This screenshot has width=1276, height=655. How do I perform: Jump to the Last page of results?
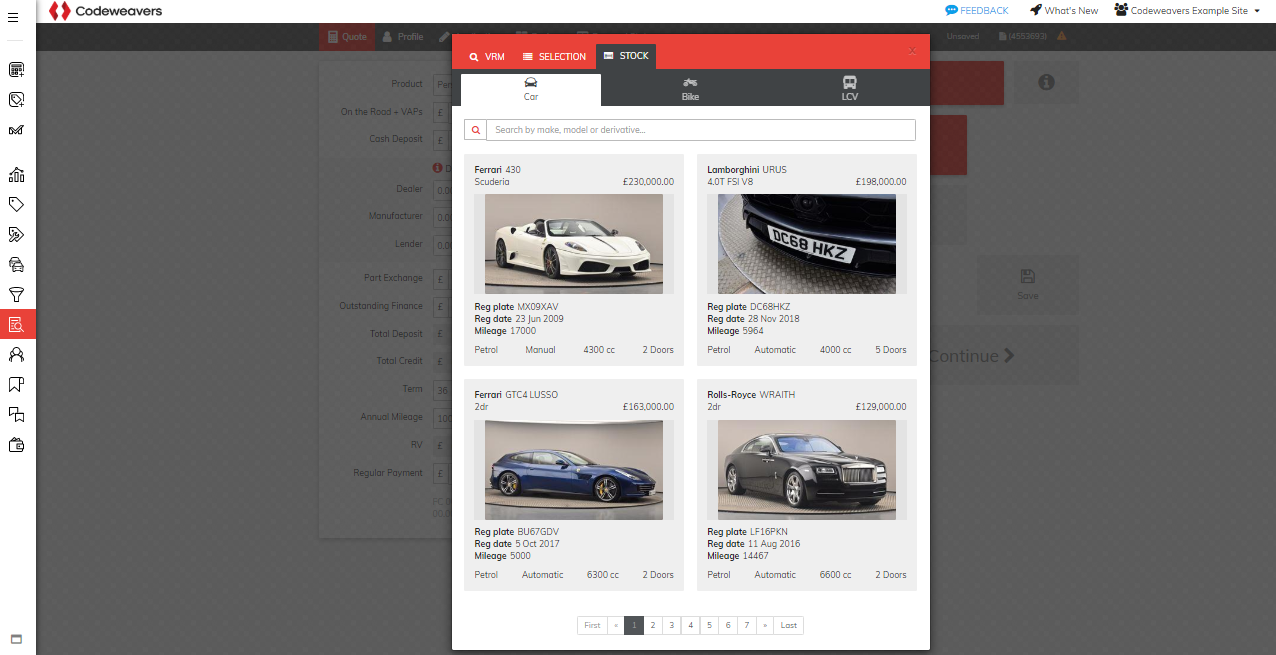point(789,625)
